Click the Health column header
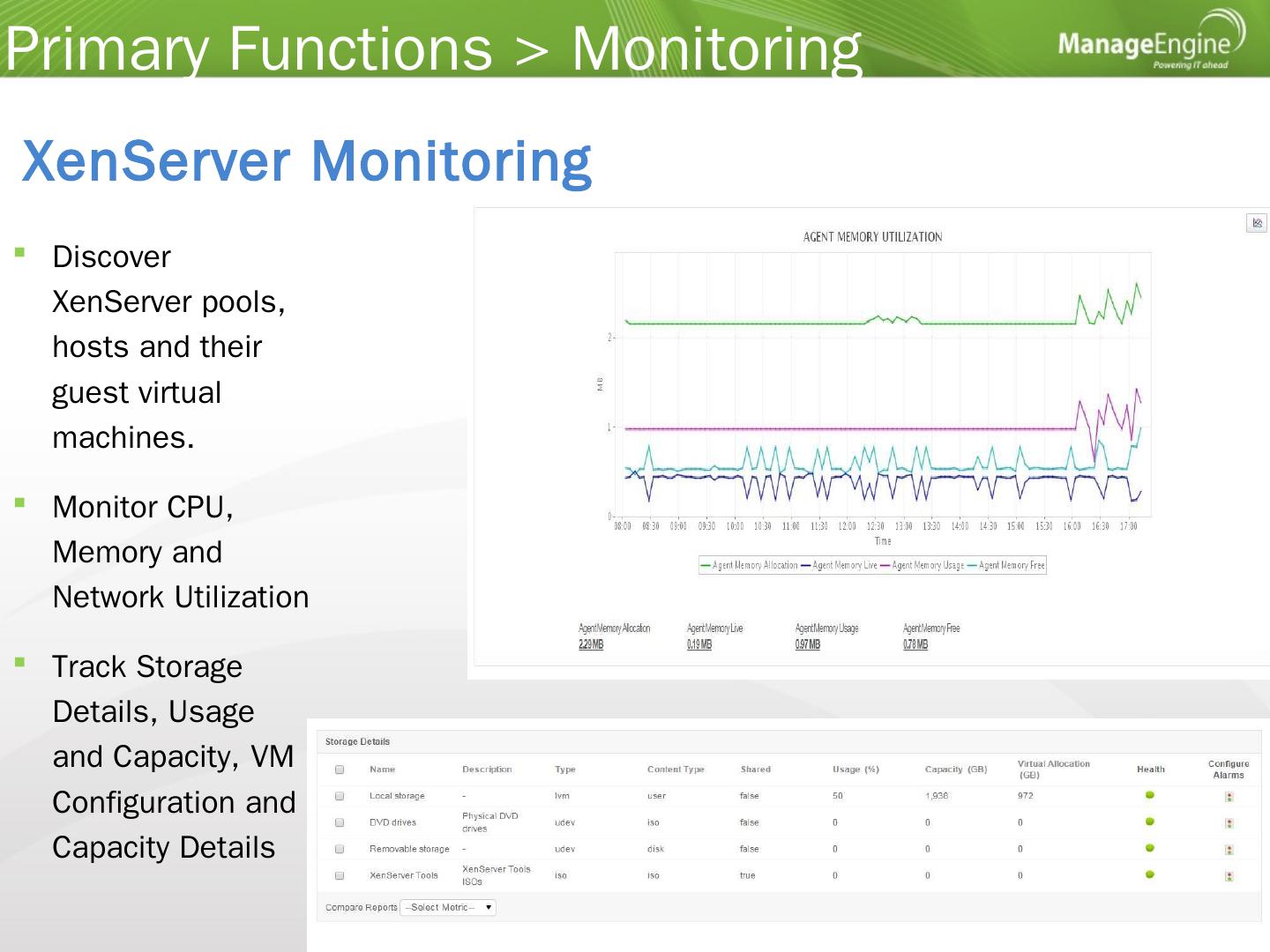This screenshot has height=952, width=1270. point(1151,770)
